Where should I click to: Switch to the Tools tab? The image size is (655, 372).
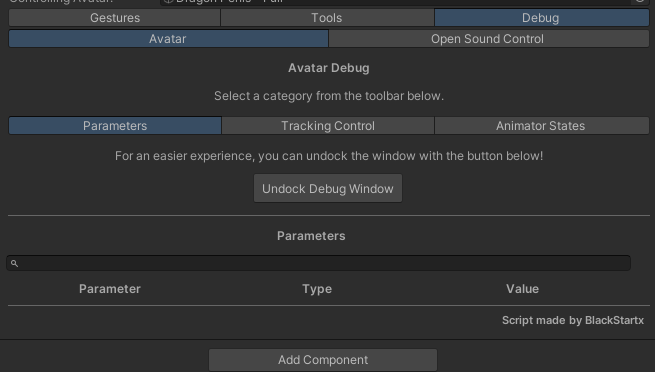[327, 18]
